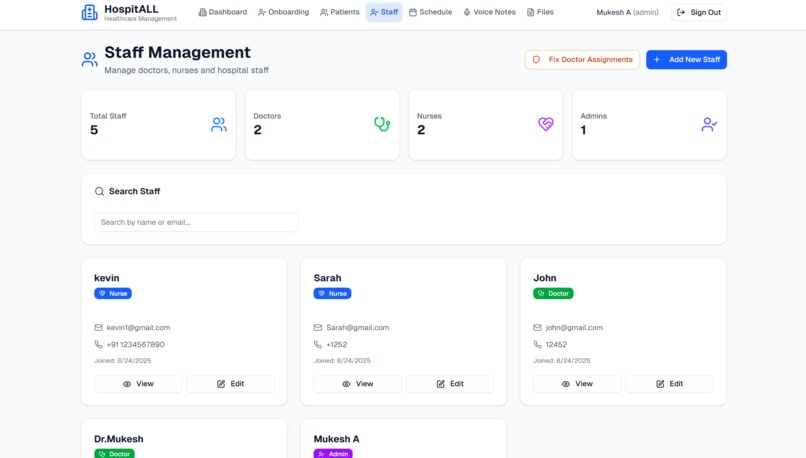Click the Mukesh A (admin) user label
This screenshot has width=806, height=458.
(627, 12)
